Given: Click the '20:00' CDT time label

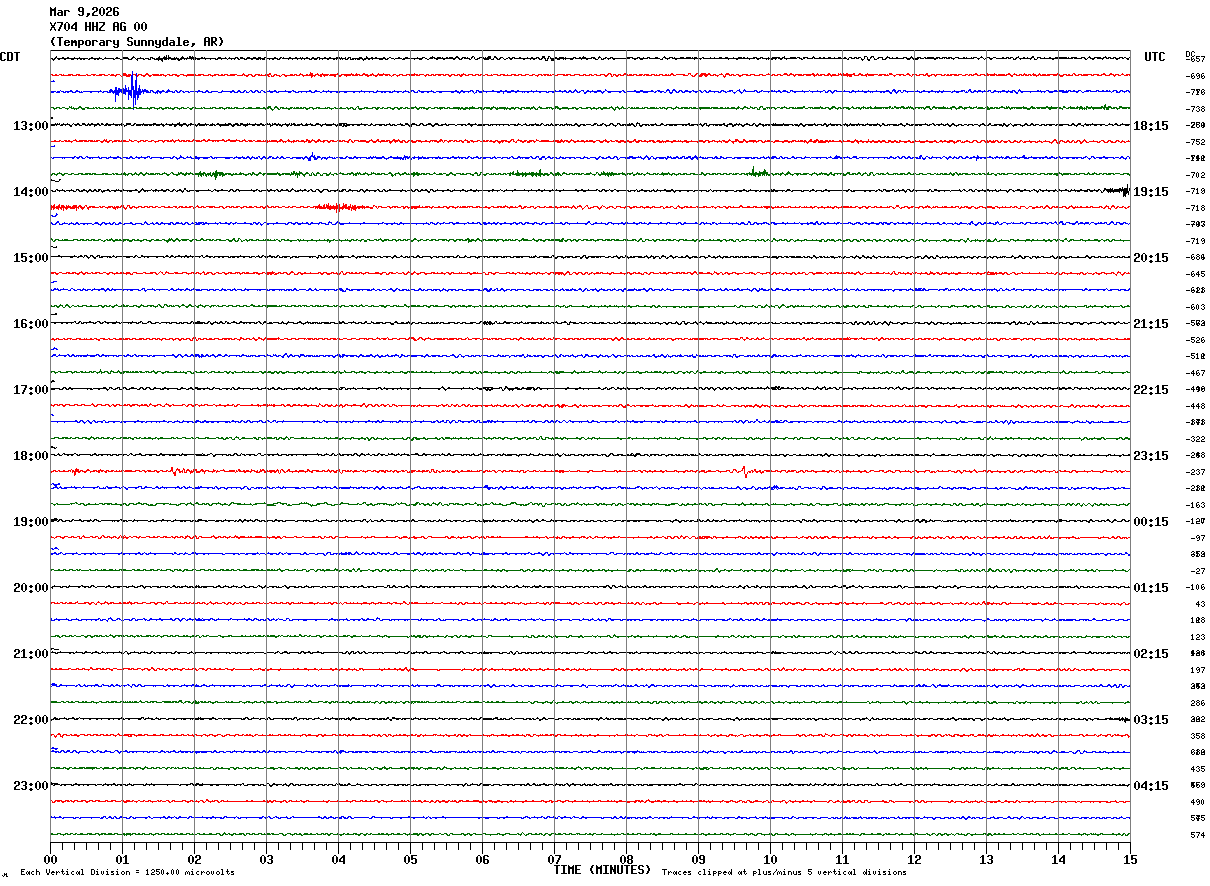Looking at the screenshot, I should tap(30, 588).
